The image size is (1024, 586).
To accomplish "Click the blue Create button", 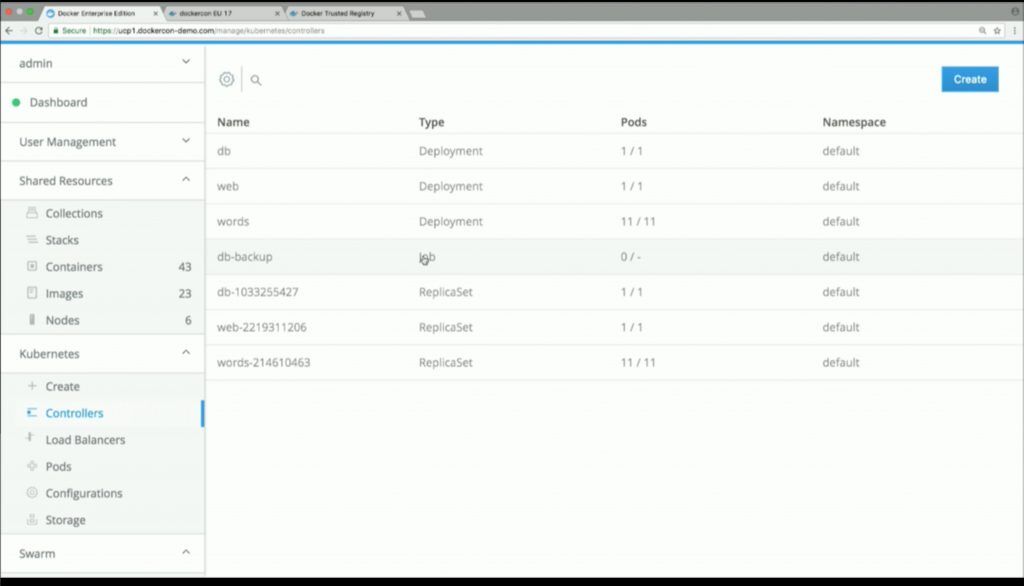I will point(970,79).
